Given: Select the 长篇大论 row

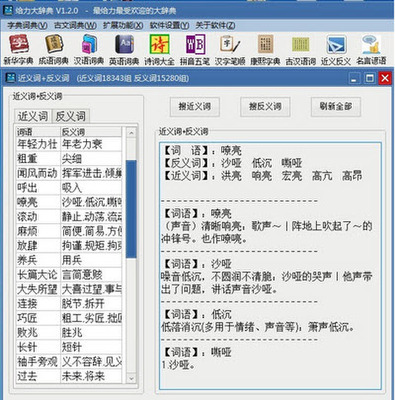Looking at the screenshot, I should [x=69, y=275].
